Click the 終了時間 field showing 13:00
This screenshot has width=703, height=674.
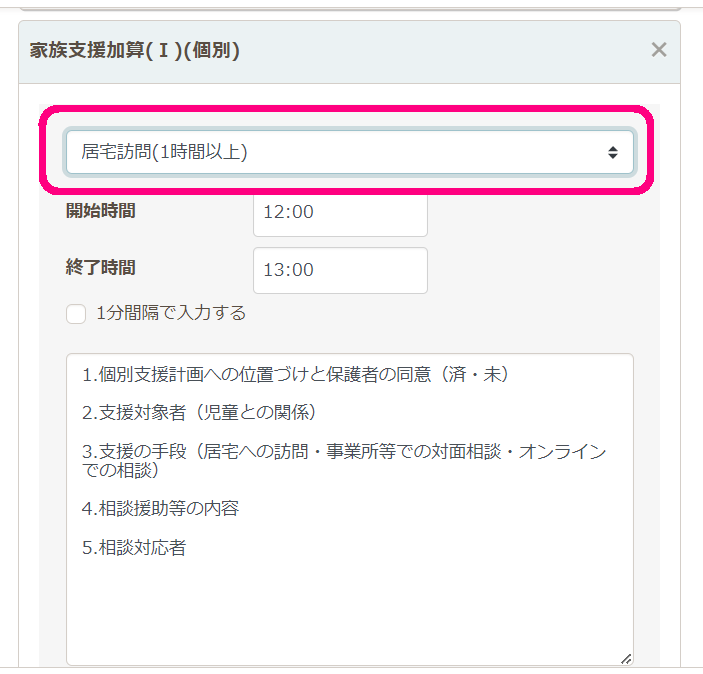tap(340, 270)
